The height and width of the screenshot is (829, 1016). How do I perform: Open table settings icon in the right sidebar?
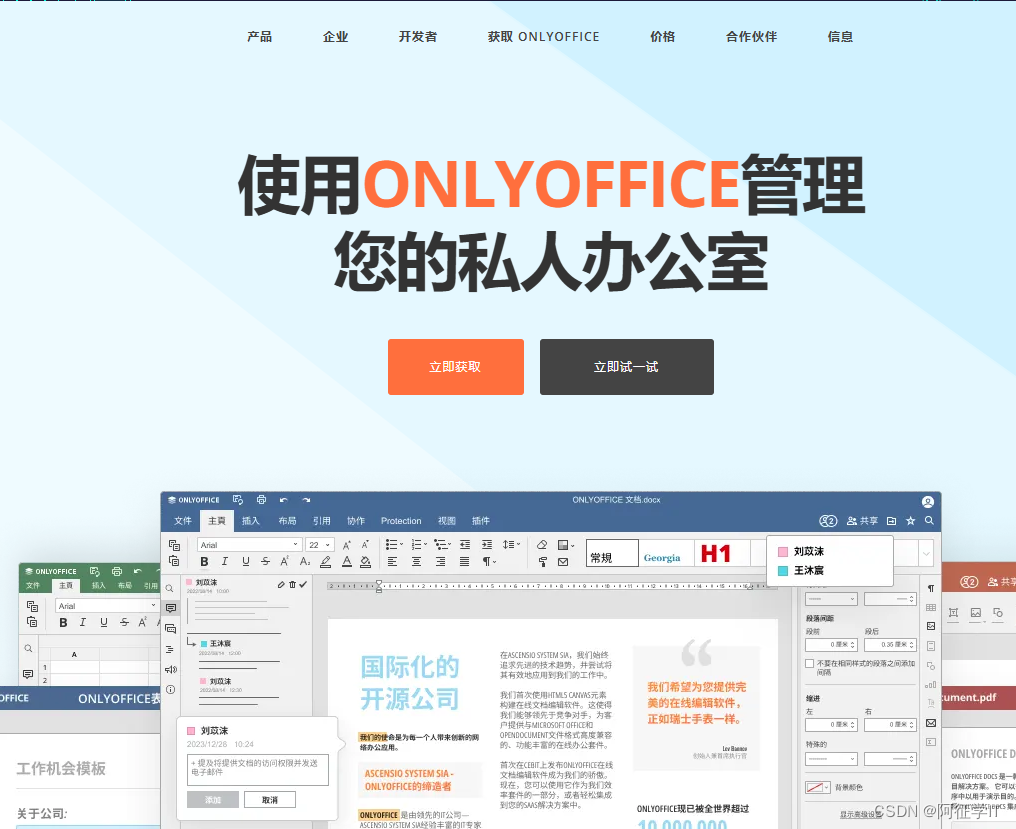click(930, 606)
